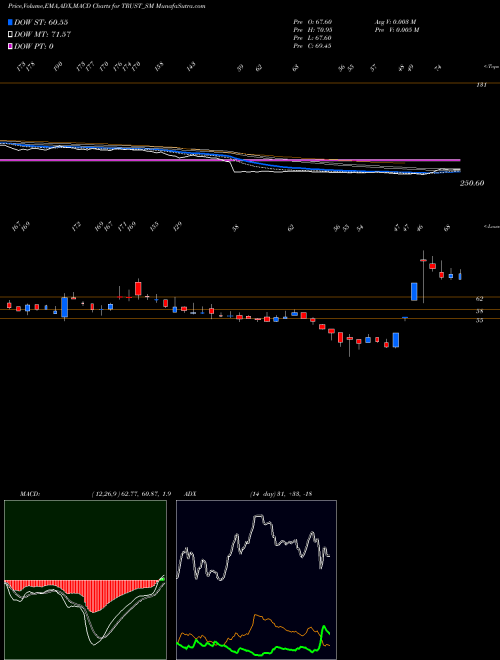Image resolution: width=500 pixels, height=660 pixels.
Task: Select the 'DOW ST: 60.55' legend text
Action: coord(41,22)
